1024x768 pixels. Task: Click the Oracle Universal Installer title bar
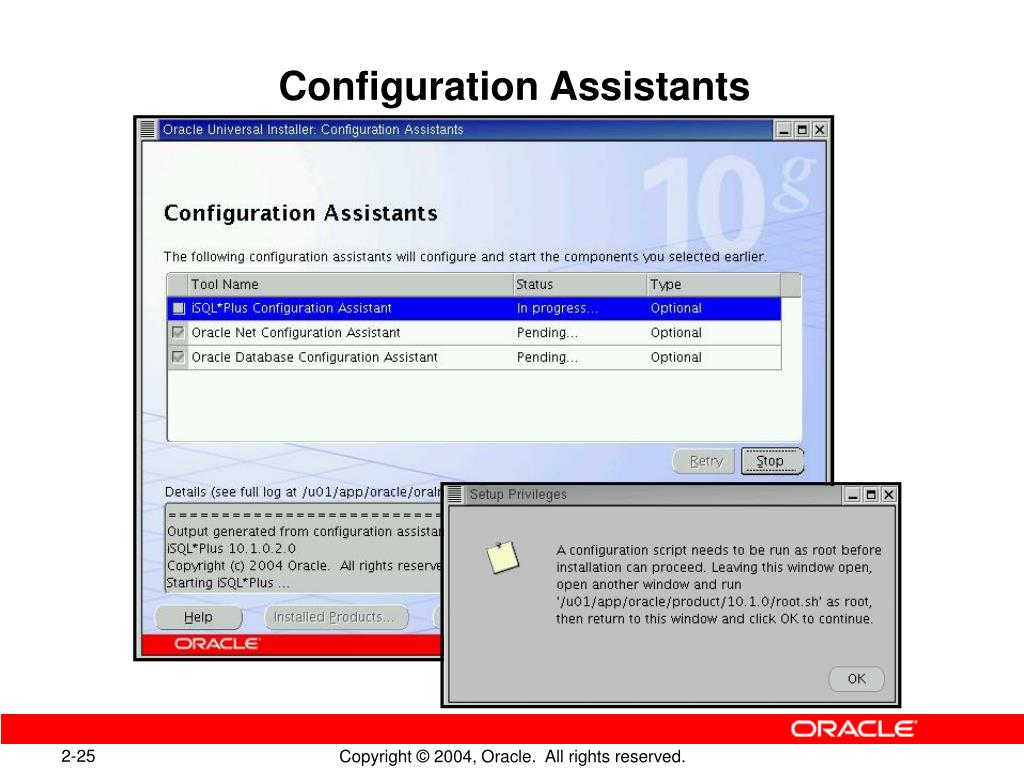coord(465,129)
